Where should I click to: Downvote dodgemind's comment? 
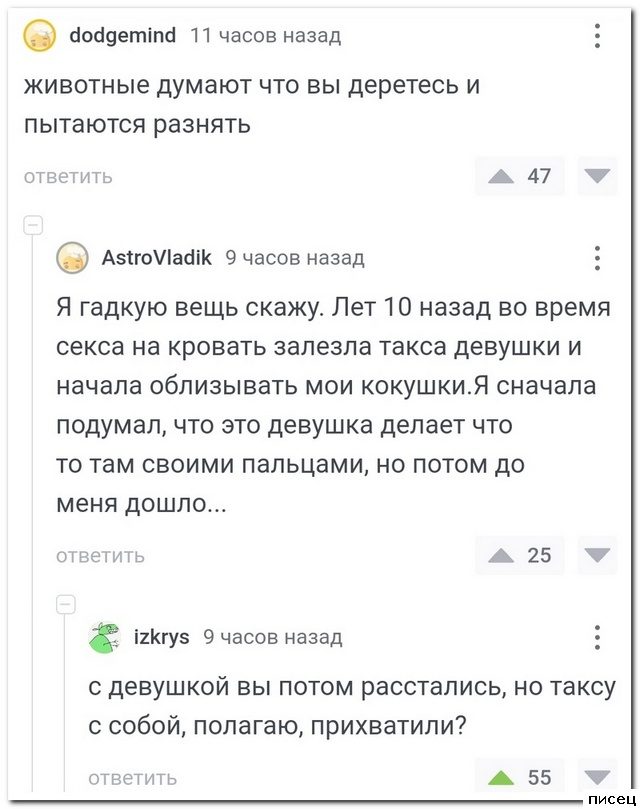[x=598, y=177]
